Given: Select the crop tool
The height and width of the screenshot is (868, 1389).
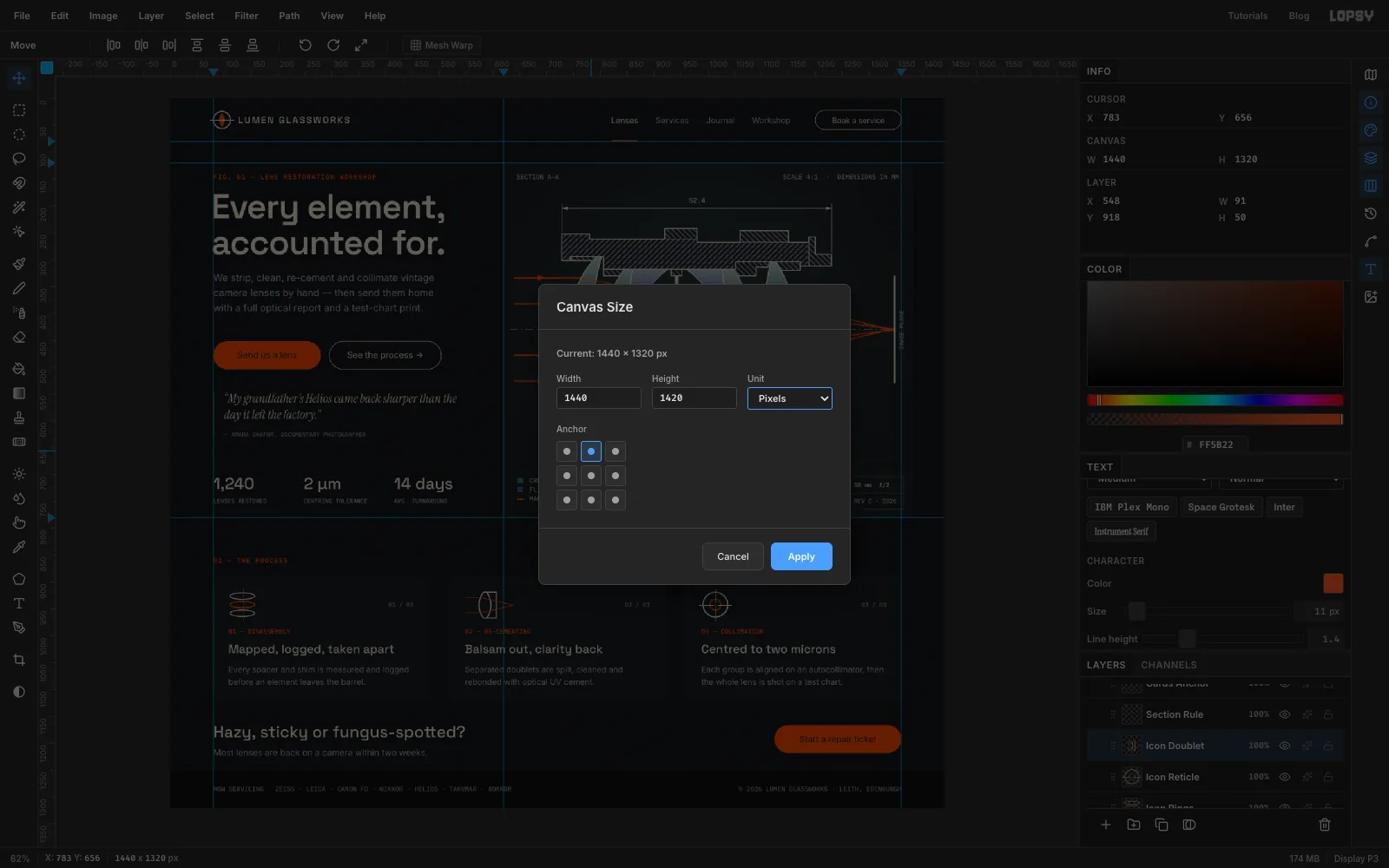Looking at the screenshot, I should [x=19, y=660].
